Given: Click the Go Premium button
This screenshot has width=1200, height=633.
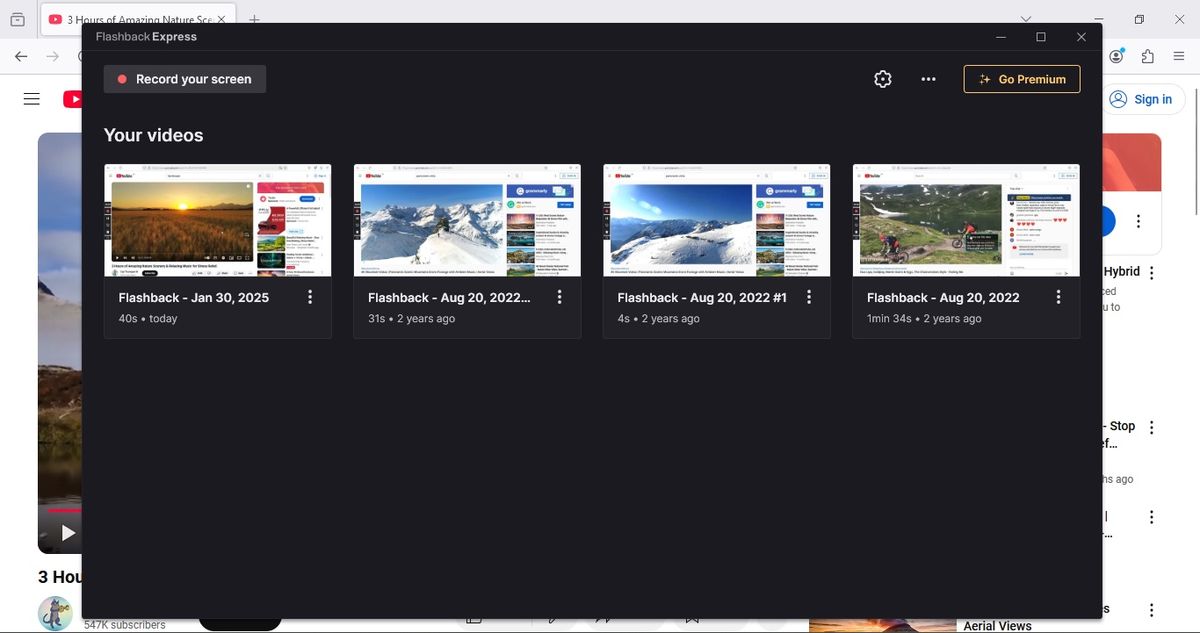Looking at the screenshot, I should click(1021, 78).
